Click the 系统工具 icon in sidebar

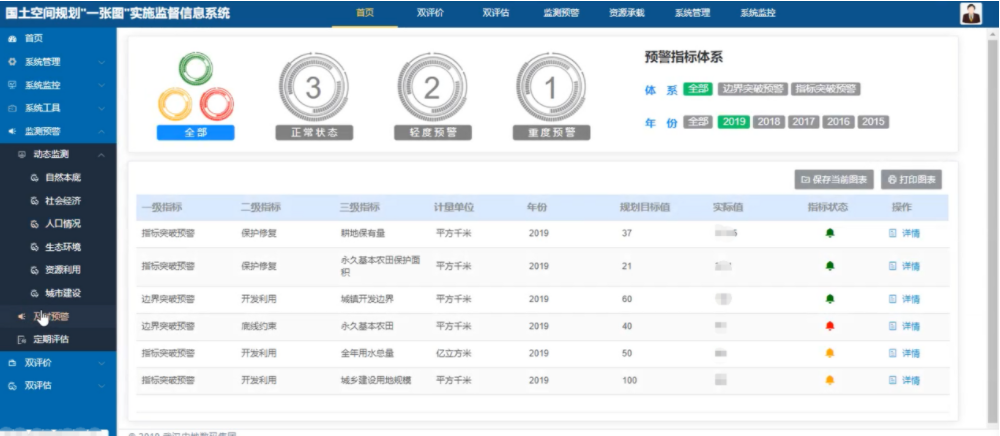tap(12, 108)
